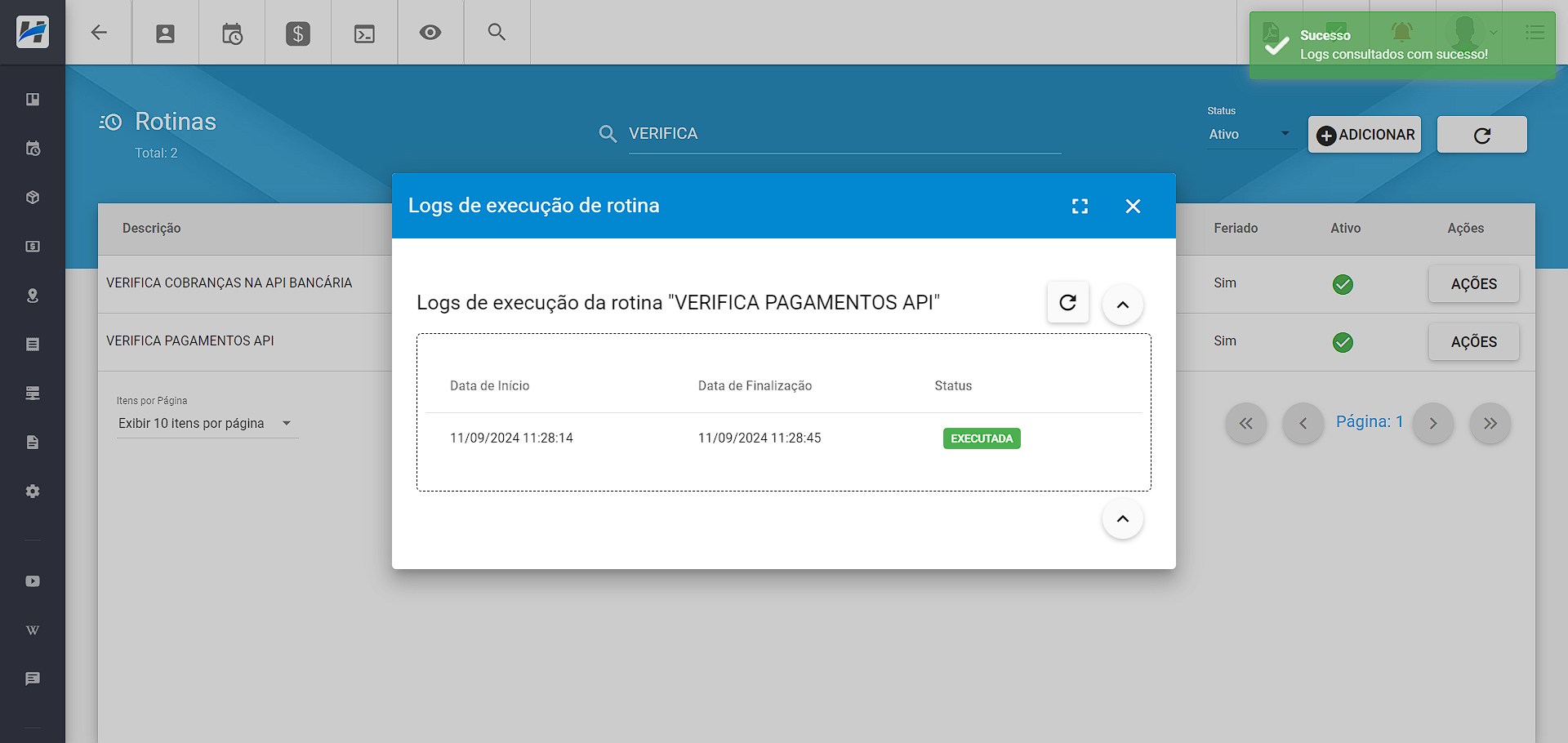Click the Página: 1 indicator
Image resolution: width=1568 pixels, height=743 pixels.
[x=1370, y=422]
